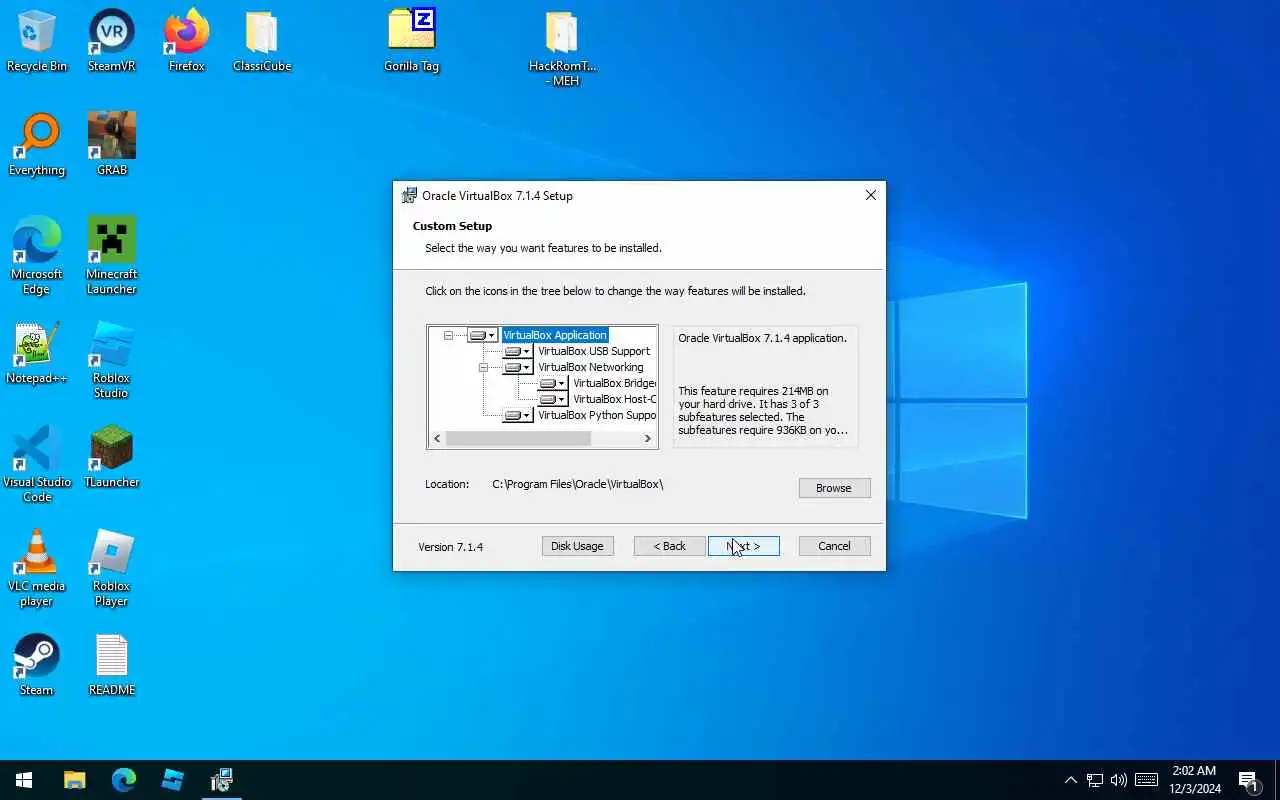Show hidden system tray icons
The image size is (1280, 800).
(x=1071, y=780)
